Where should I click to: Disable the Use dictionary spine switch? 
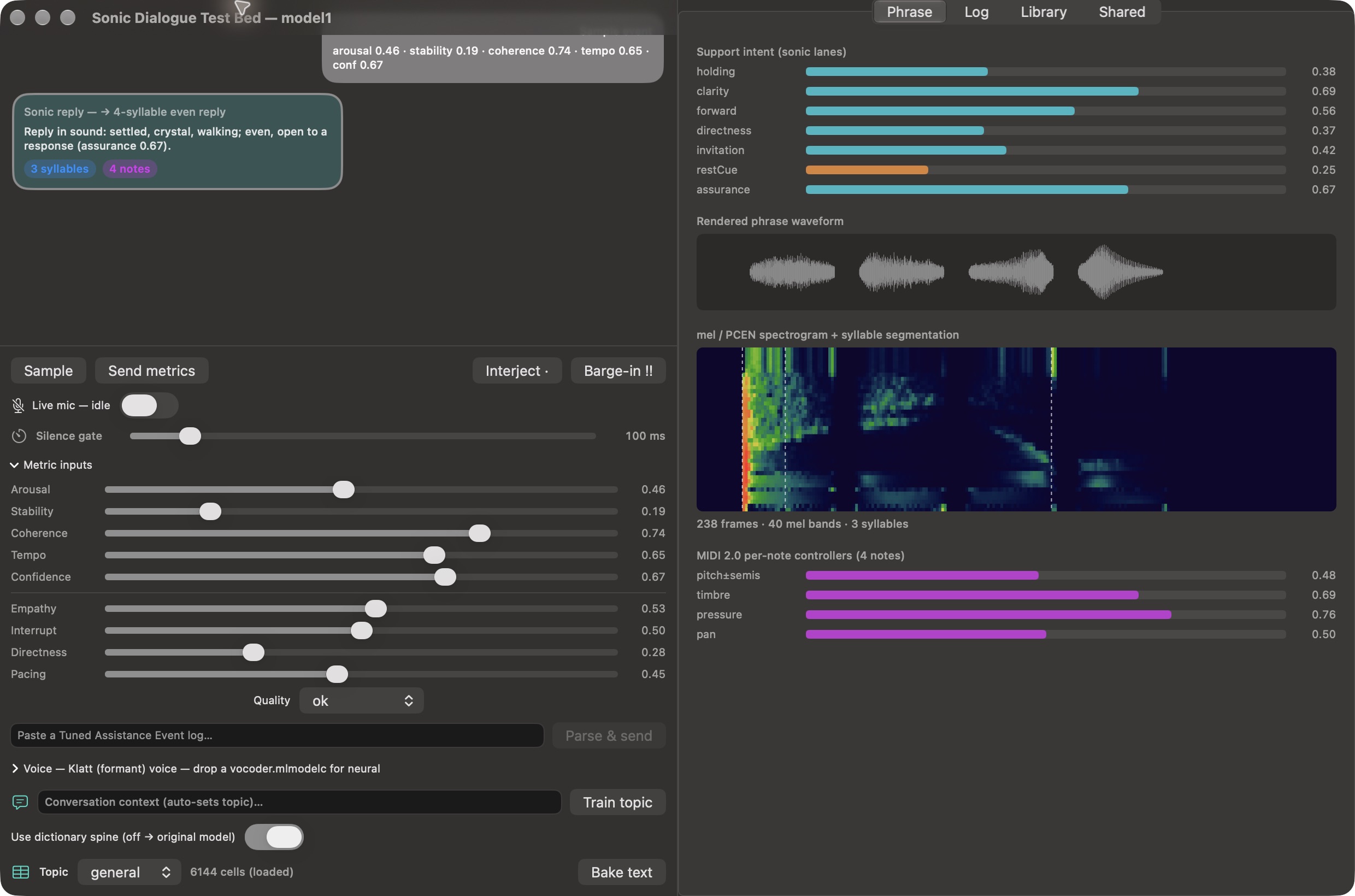point(274,836)
